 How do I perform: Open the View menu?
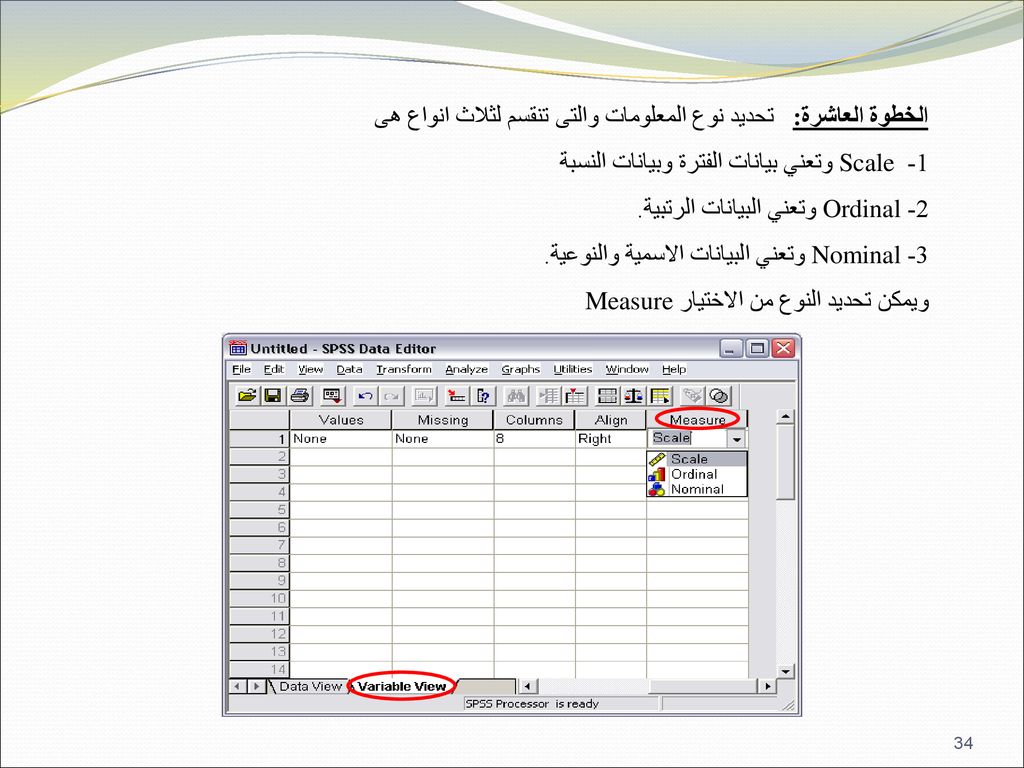[310, 369]
